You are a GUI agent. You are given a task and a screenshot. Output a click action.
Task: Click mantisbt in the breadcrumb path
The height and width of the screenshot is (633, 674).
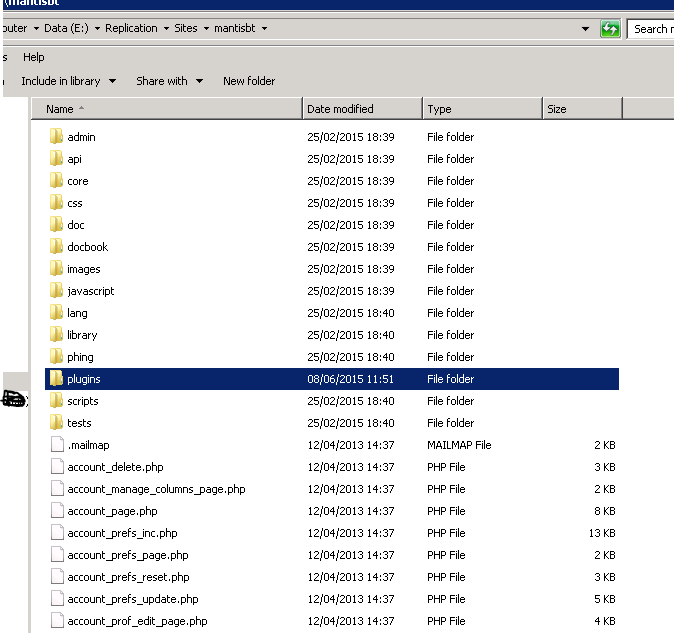(x=235, y=28)
